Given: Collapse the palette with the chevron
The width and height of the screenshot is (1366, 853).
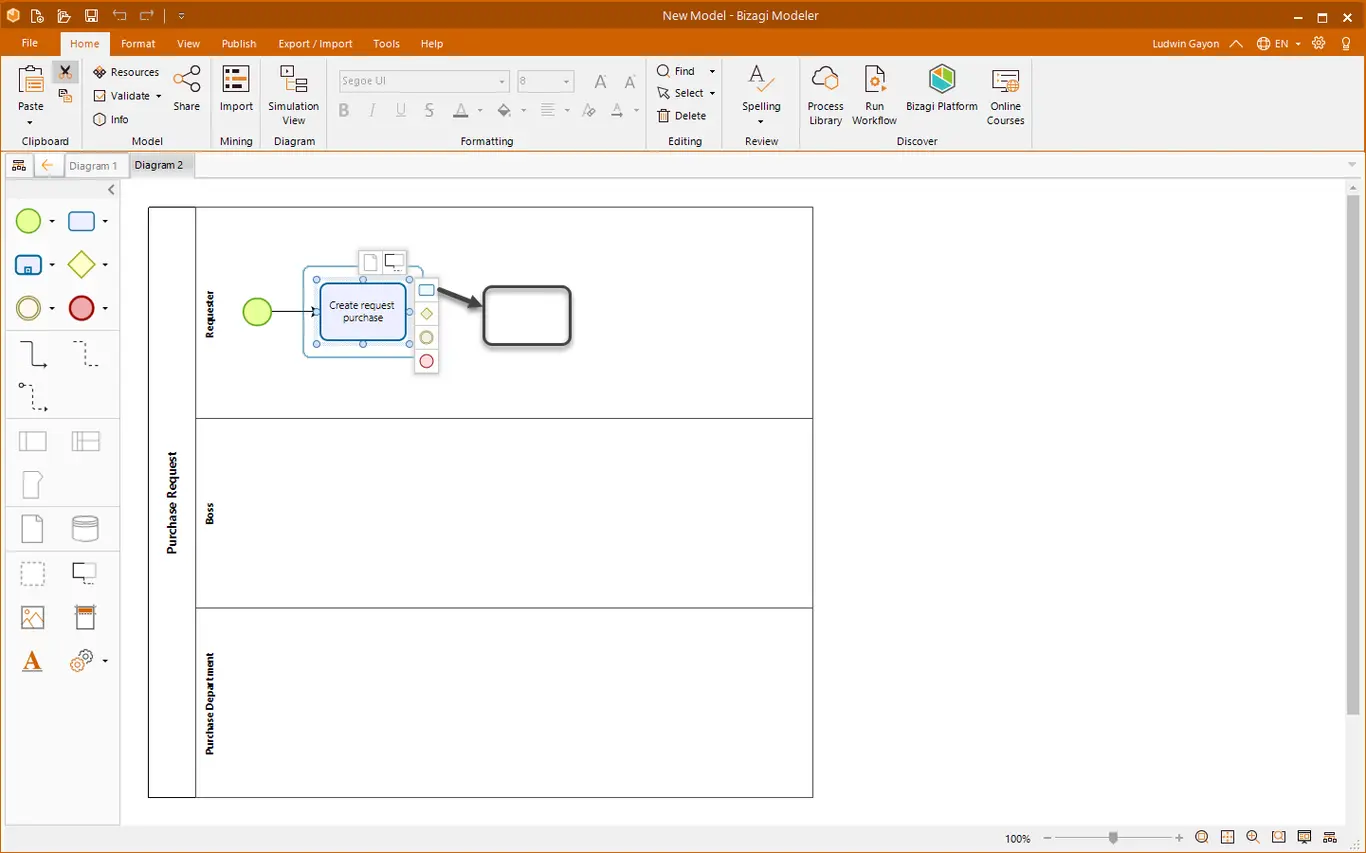Looking at the screenshot, I should click(111, 190).
